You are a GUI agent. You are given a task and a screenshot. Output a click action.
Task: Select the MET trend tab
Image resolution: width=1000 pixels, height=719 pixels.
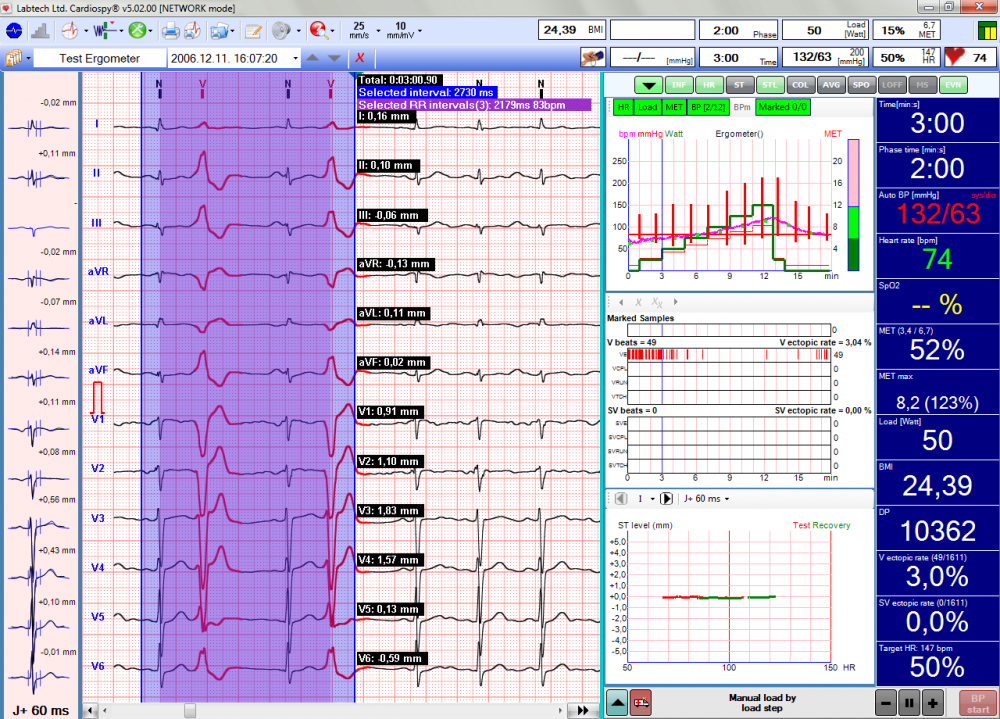(x=674, y=106)
